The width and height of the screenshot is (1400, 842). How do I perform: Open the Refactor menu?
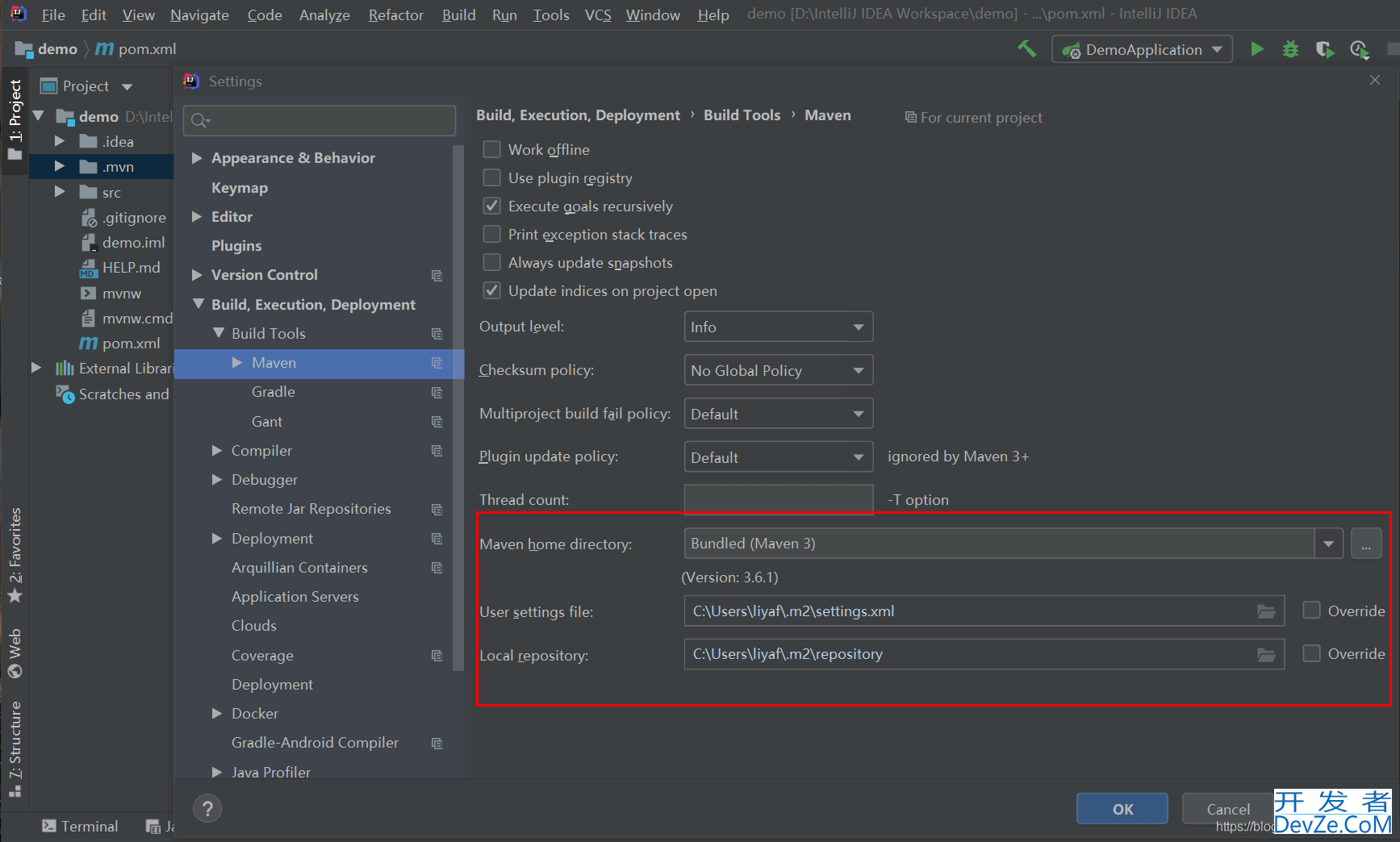pos(395,15)
